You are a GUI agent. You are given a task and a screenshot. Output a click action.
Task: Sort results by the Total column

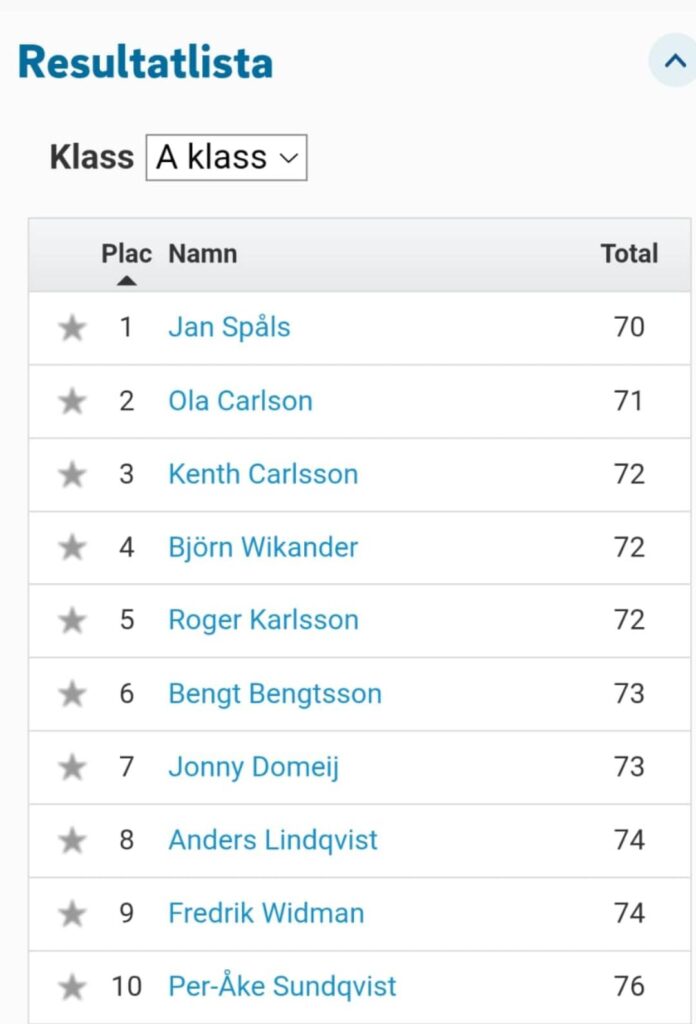coord(629,253)
